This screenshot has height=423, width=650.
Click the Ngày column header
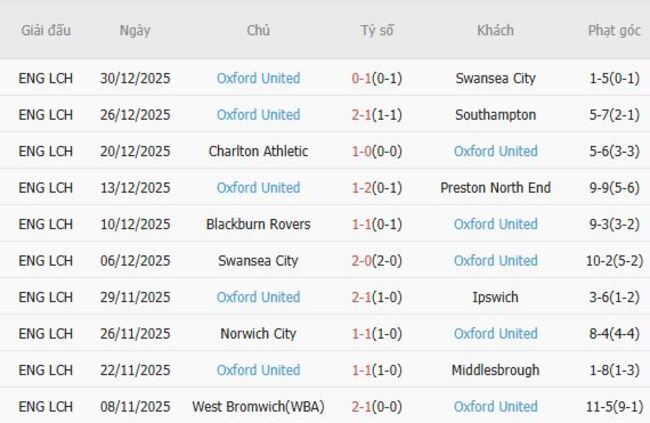coord(135,30)
